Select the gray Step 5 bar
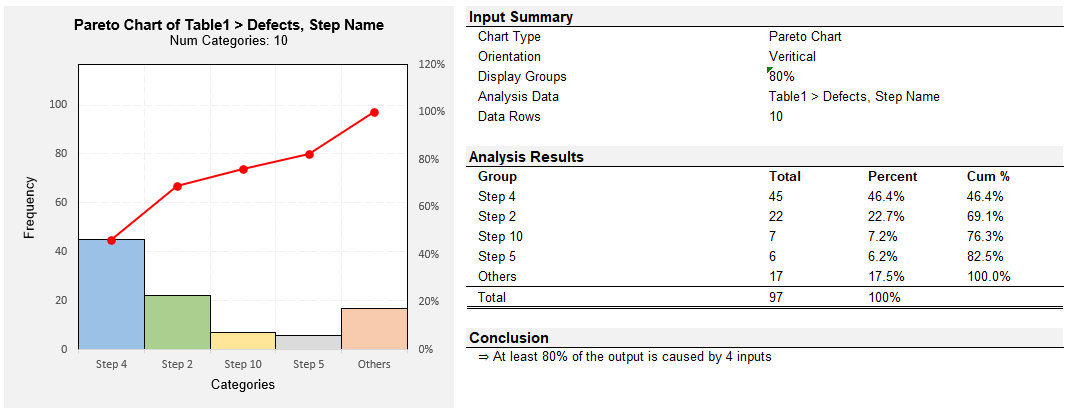Image resolution: width=1069 pixels, height=415 pixels. click(x=309, y=342)
